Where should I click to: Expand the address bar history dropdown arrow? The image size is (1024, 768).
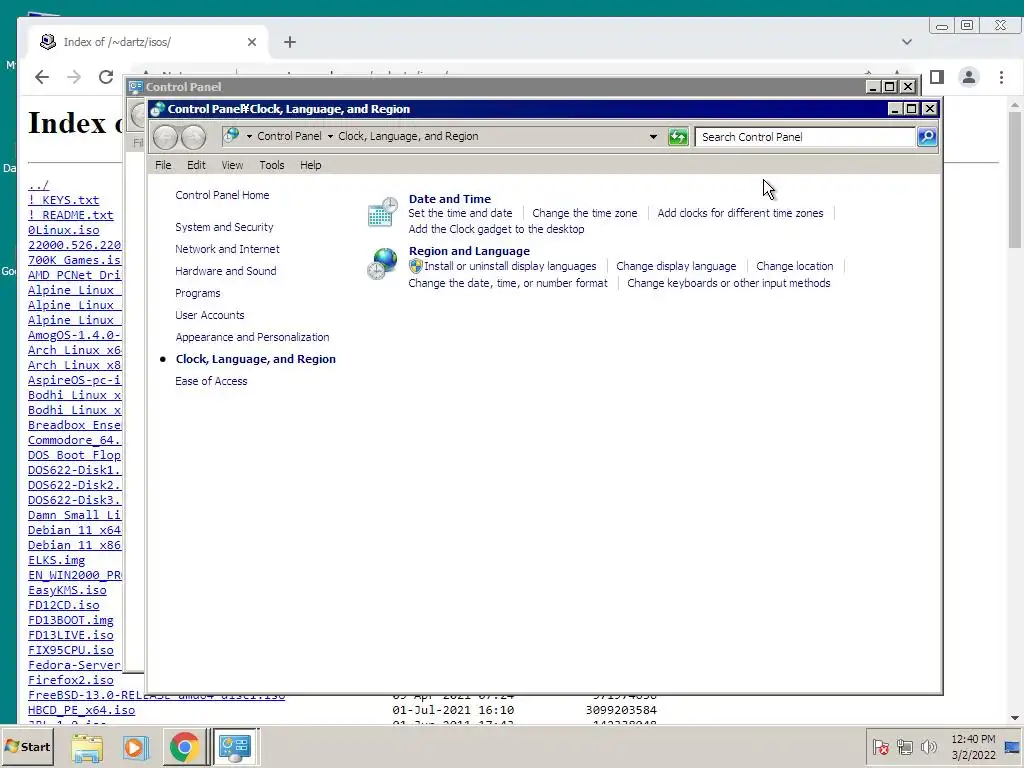click(653, 136)
